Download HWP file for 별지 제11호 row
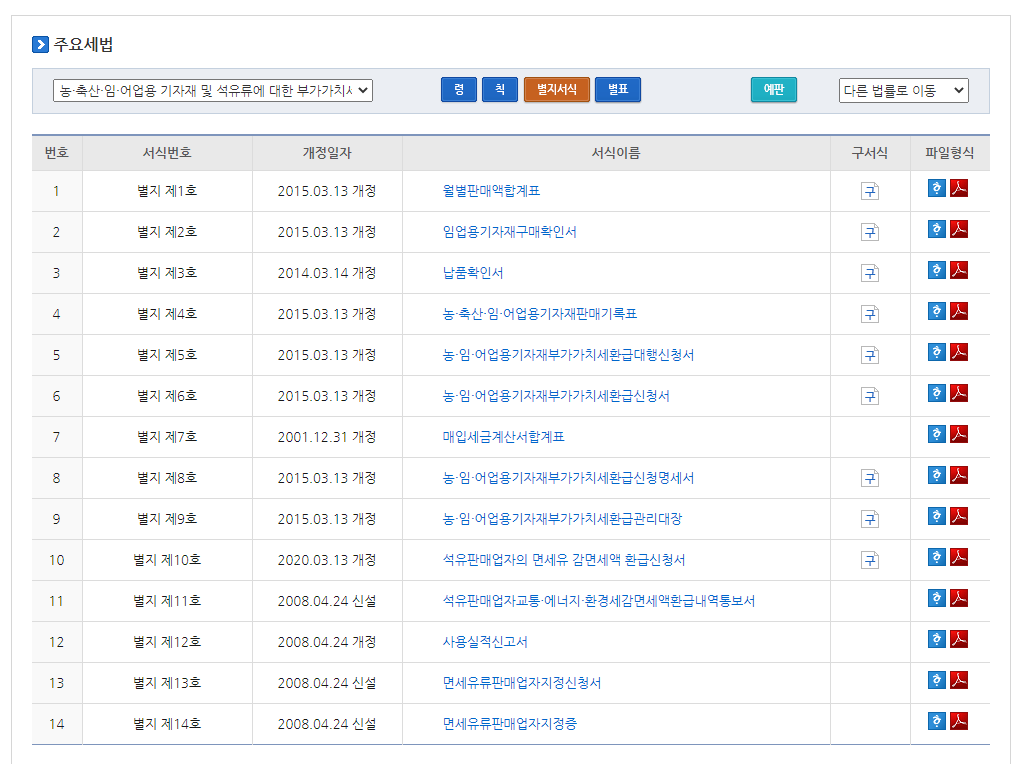This screenshot has height=764, width=1012. pyautogui.click(x=936, y=599)
